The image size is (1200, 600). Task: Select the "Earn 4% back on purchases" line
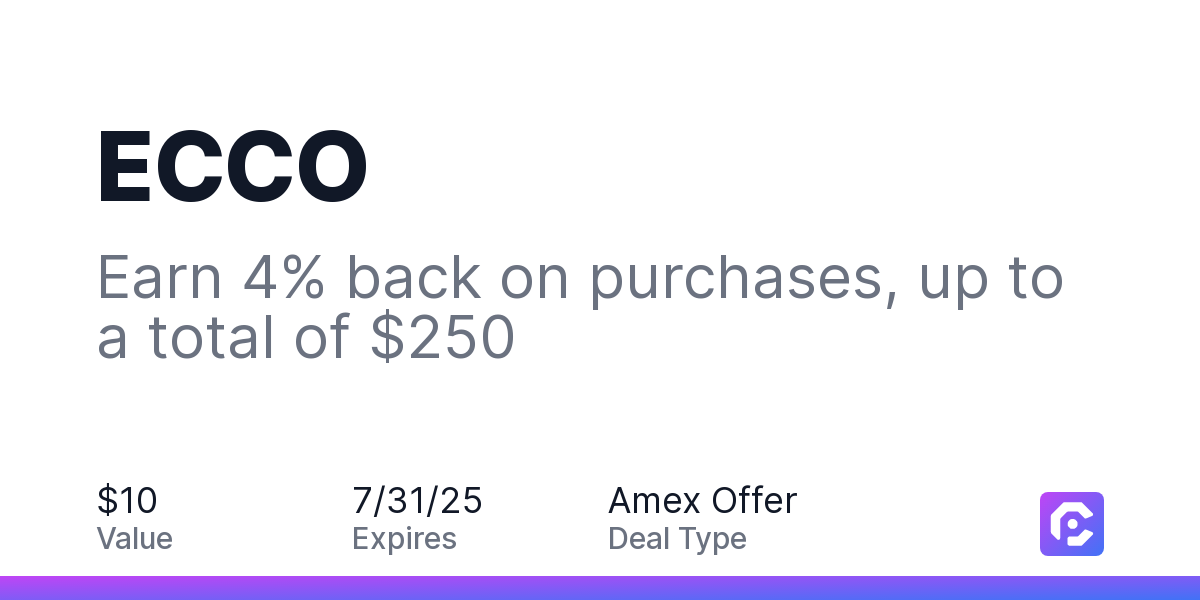pyautogui.click(x=580, y=280)
